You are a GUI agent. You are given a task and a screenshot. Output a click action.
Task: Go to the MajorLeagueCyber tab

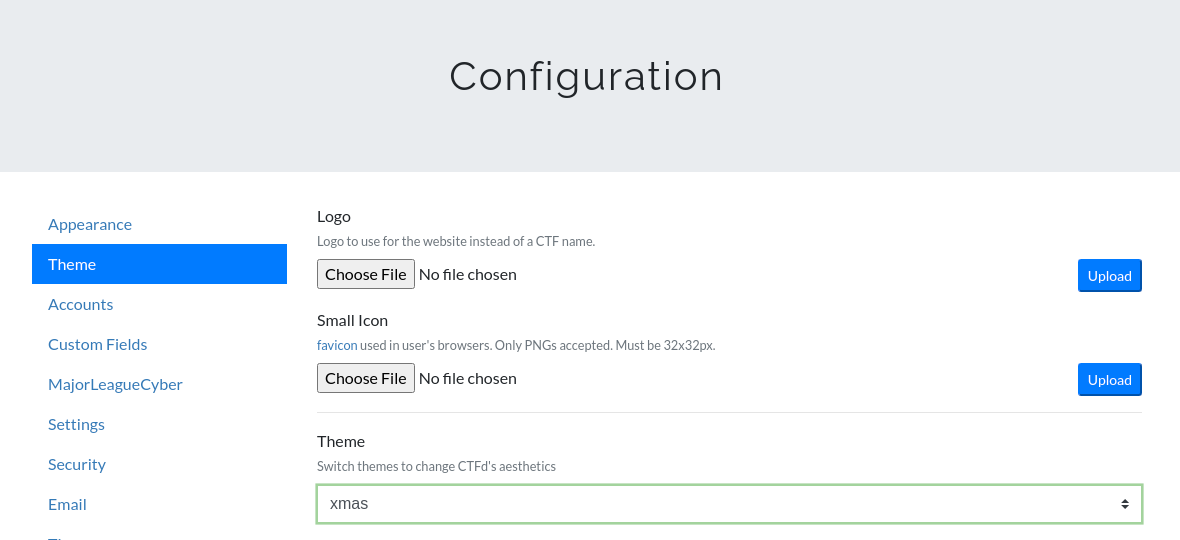click(115, 384)
